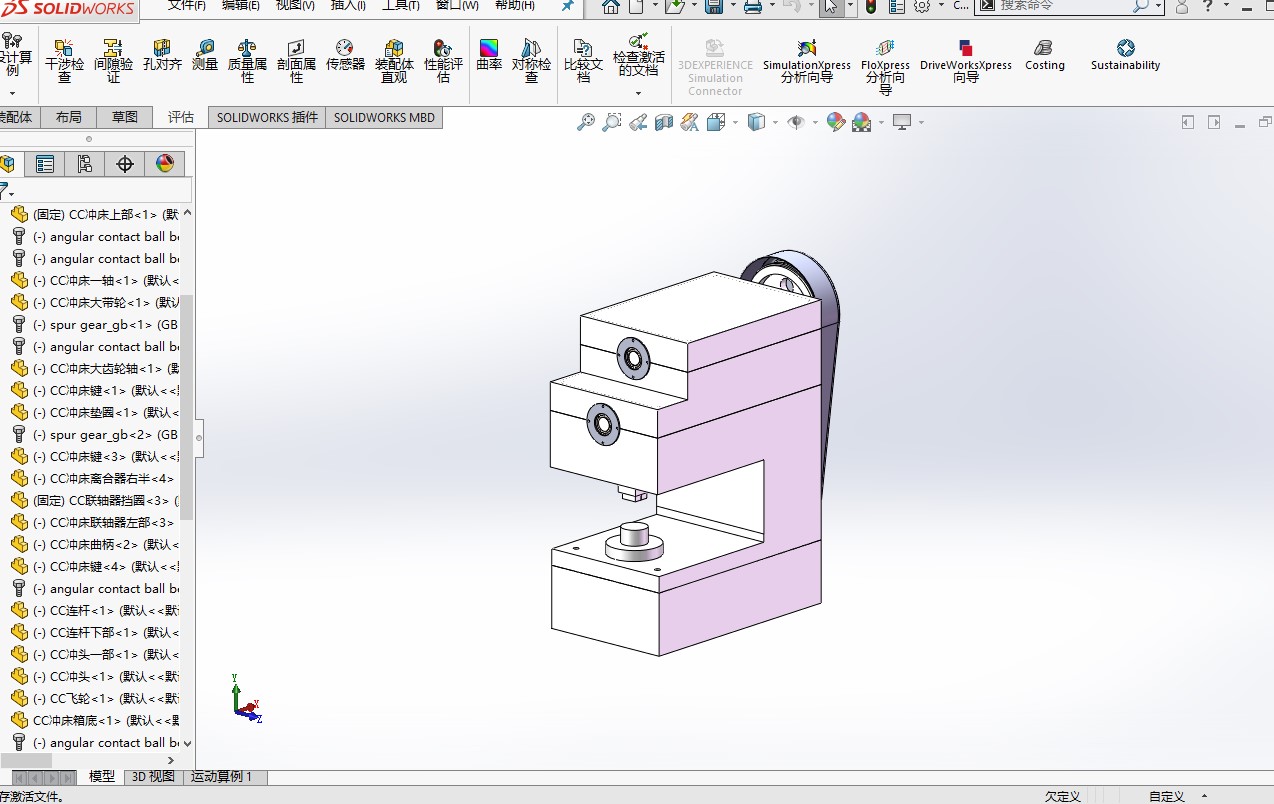Screen dimensions: 1274x804
Task: Expand the Select cursor dropdown arrow
Action: [851, 7]
